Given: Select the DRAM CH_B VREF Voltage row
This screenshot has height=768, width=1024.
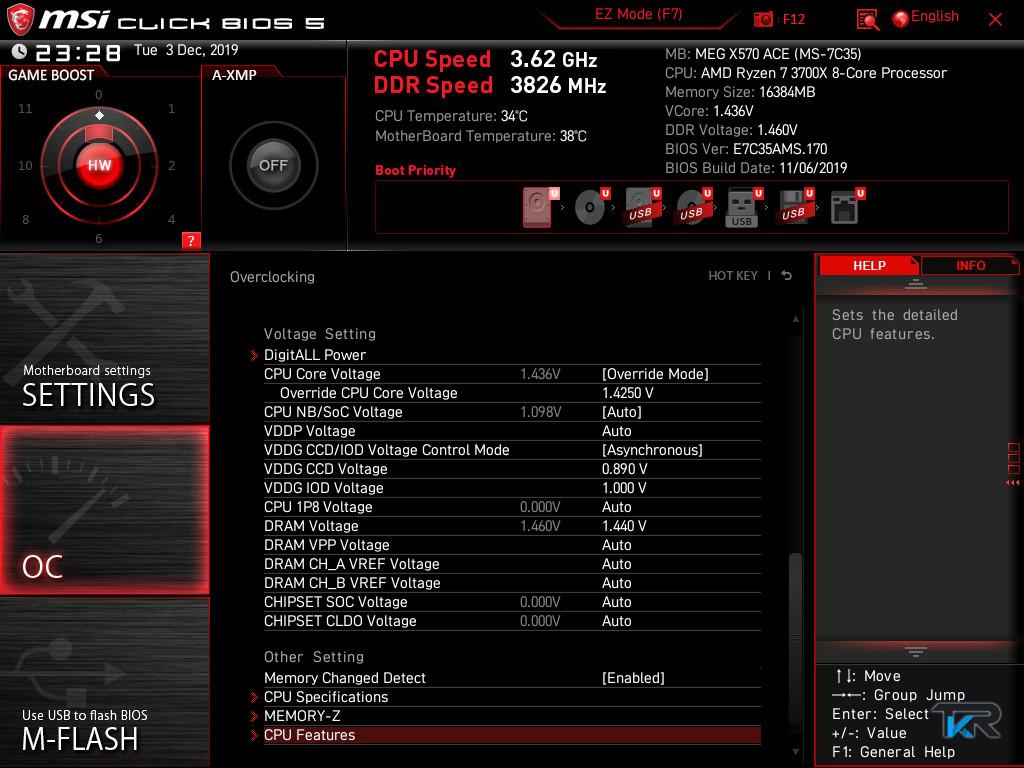Looking at the screenshot, I should point(512,583).
